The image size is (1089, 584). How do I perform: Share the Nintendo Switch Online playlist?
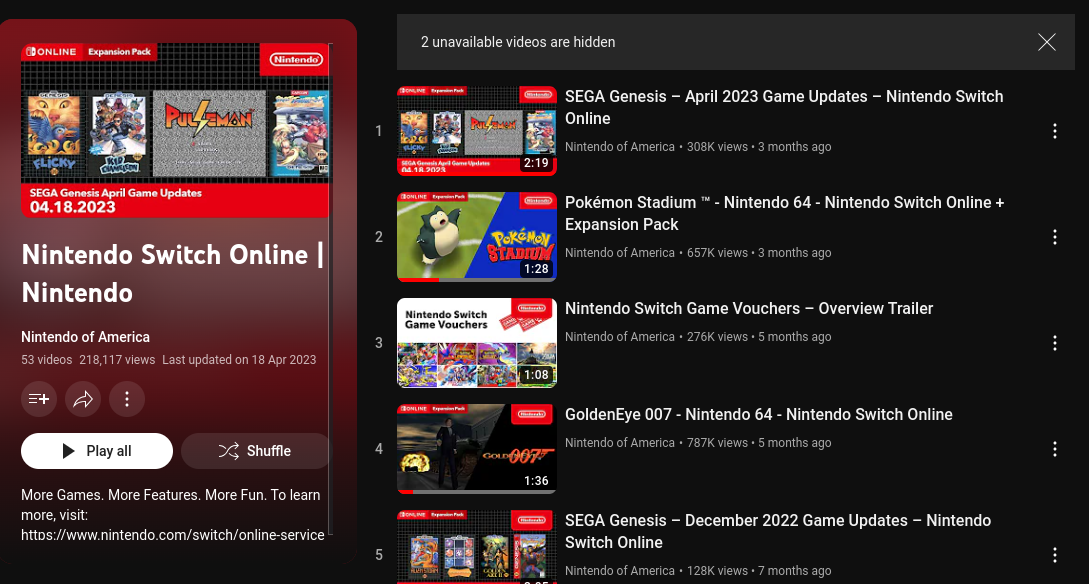point(83,399)
